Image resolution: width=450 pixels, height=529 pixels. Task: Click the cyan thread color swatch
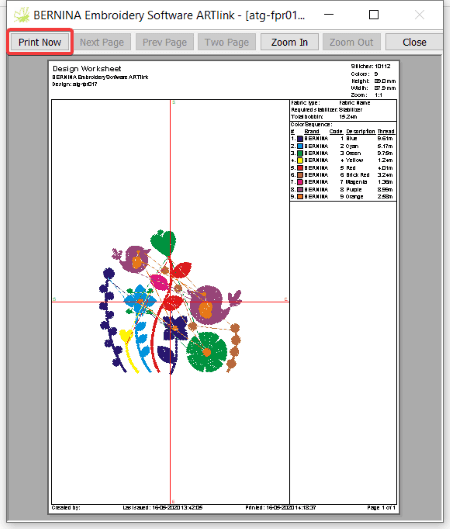click(300, 146)
